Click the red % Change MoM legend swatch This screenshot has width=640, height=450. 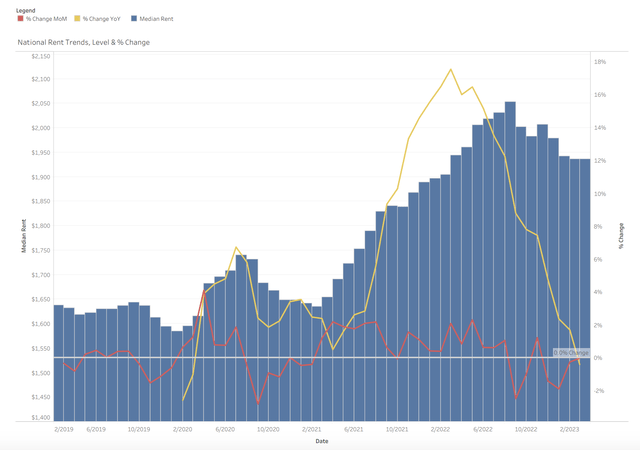(20, 18)
